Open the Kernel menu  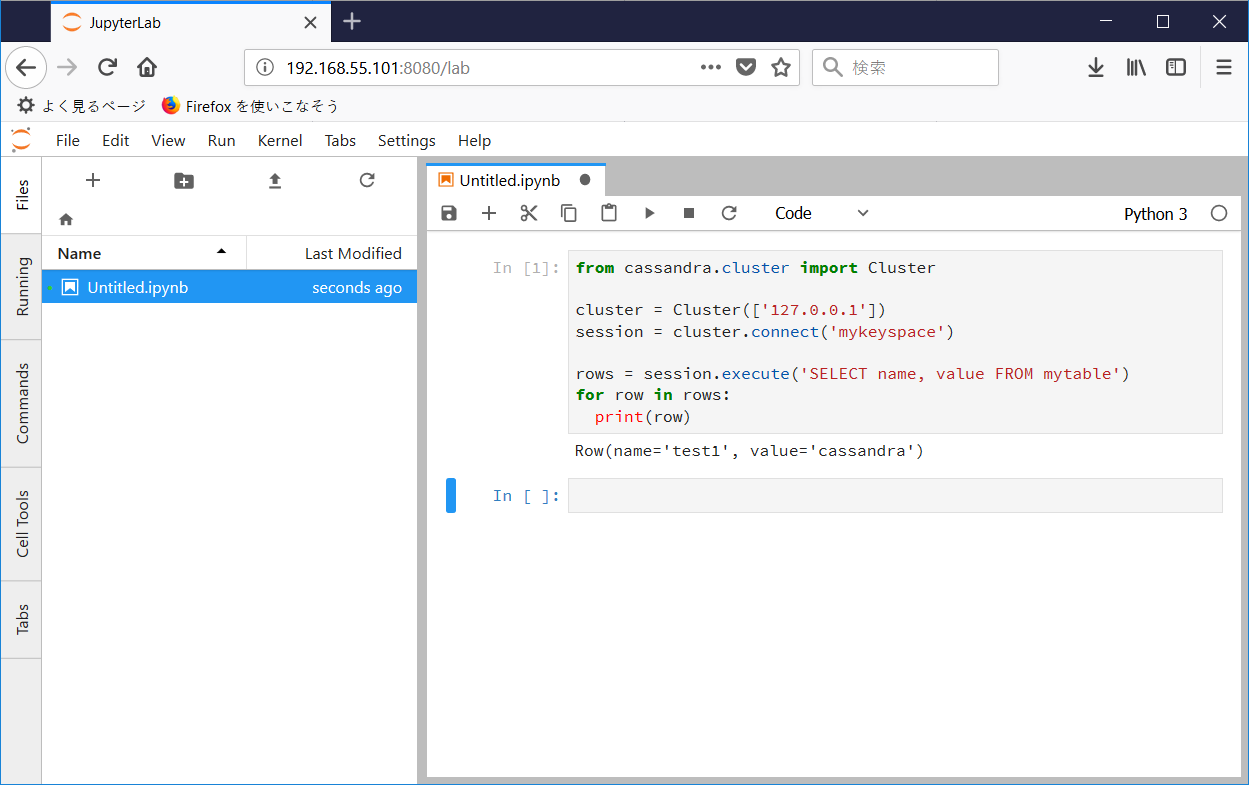click(279, 140)
